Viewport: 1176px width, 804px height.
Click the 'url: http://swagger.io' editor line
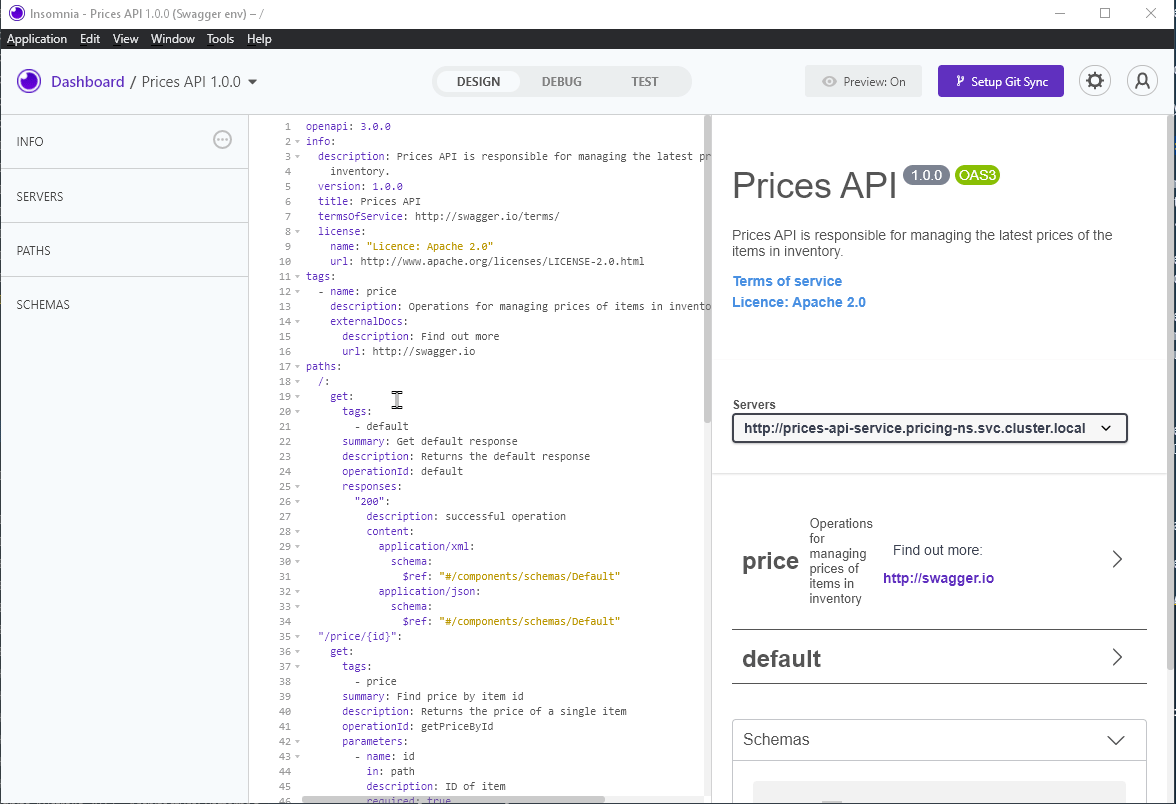(409, 352)
